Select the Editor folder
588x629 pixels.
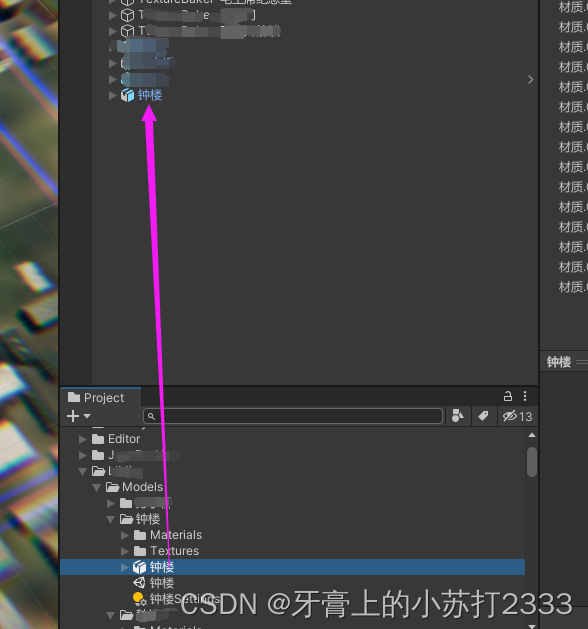(124, 439)
